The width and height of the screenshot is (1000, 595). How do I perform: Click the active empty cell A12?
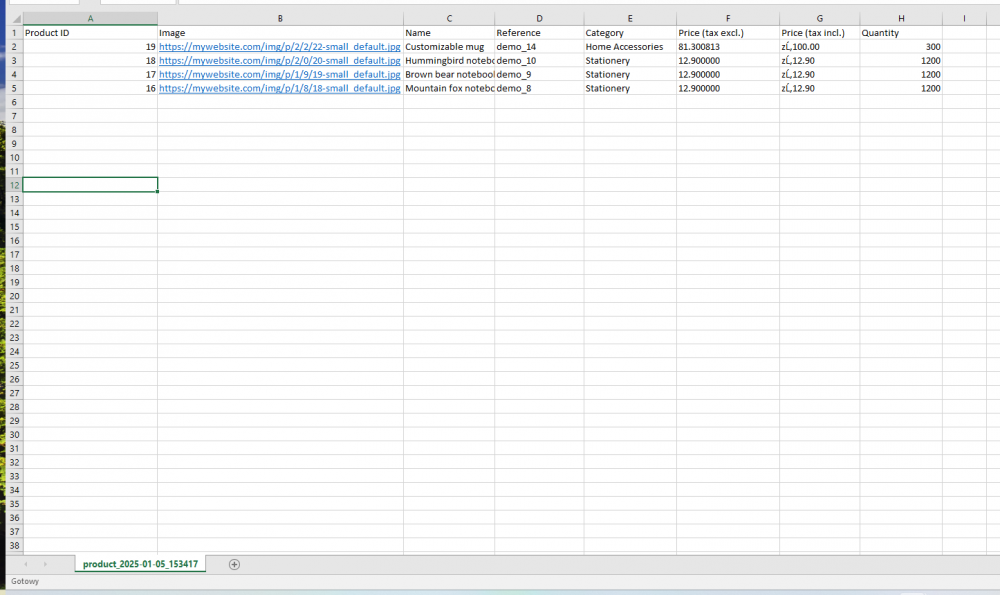pyautogui.click(x=90, y=185)
